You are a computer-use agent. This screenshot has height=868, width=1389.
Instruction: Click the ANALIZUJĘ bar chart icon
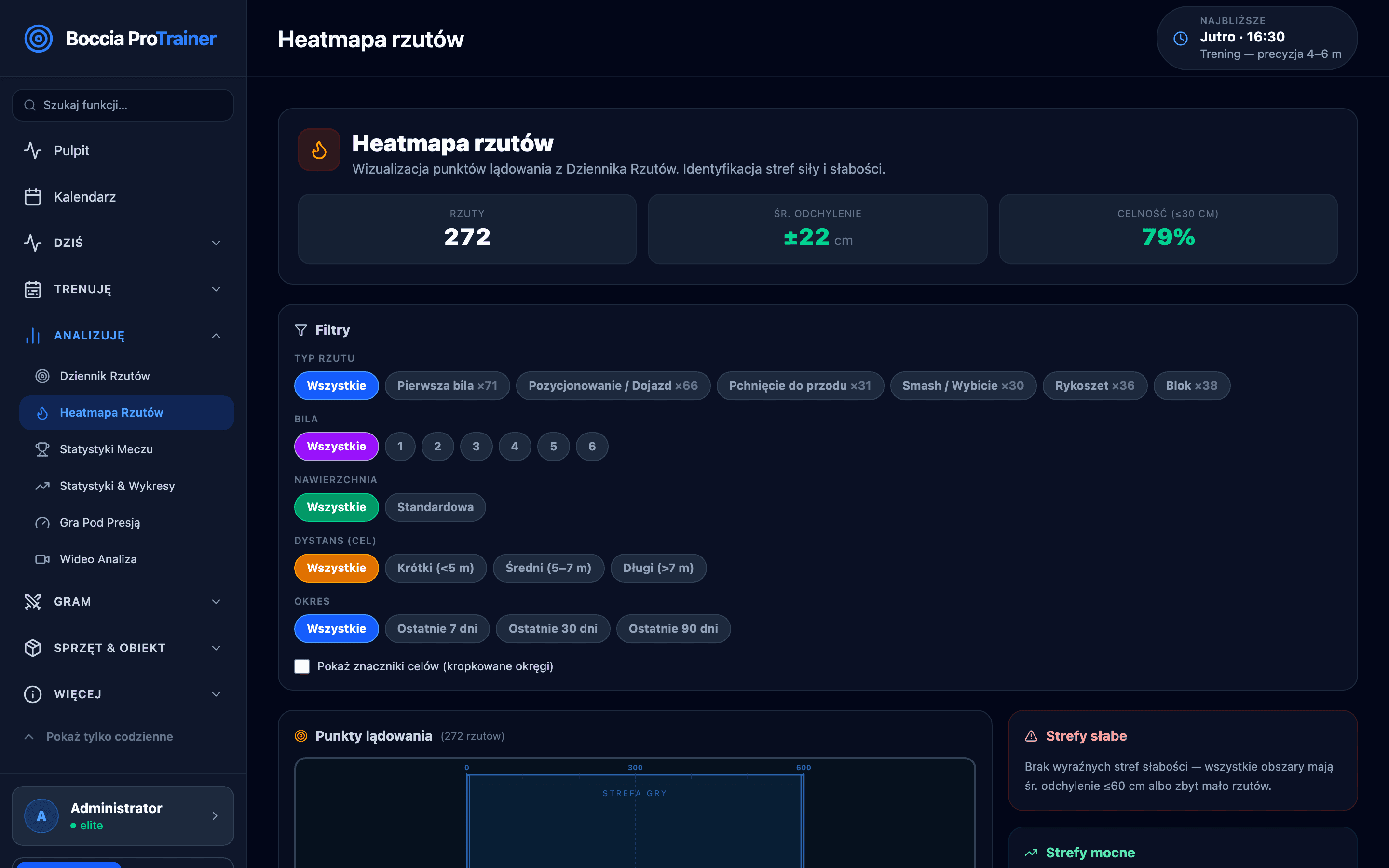33,336
